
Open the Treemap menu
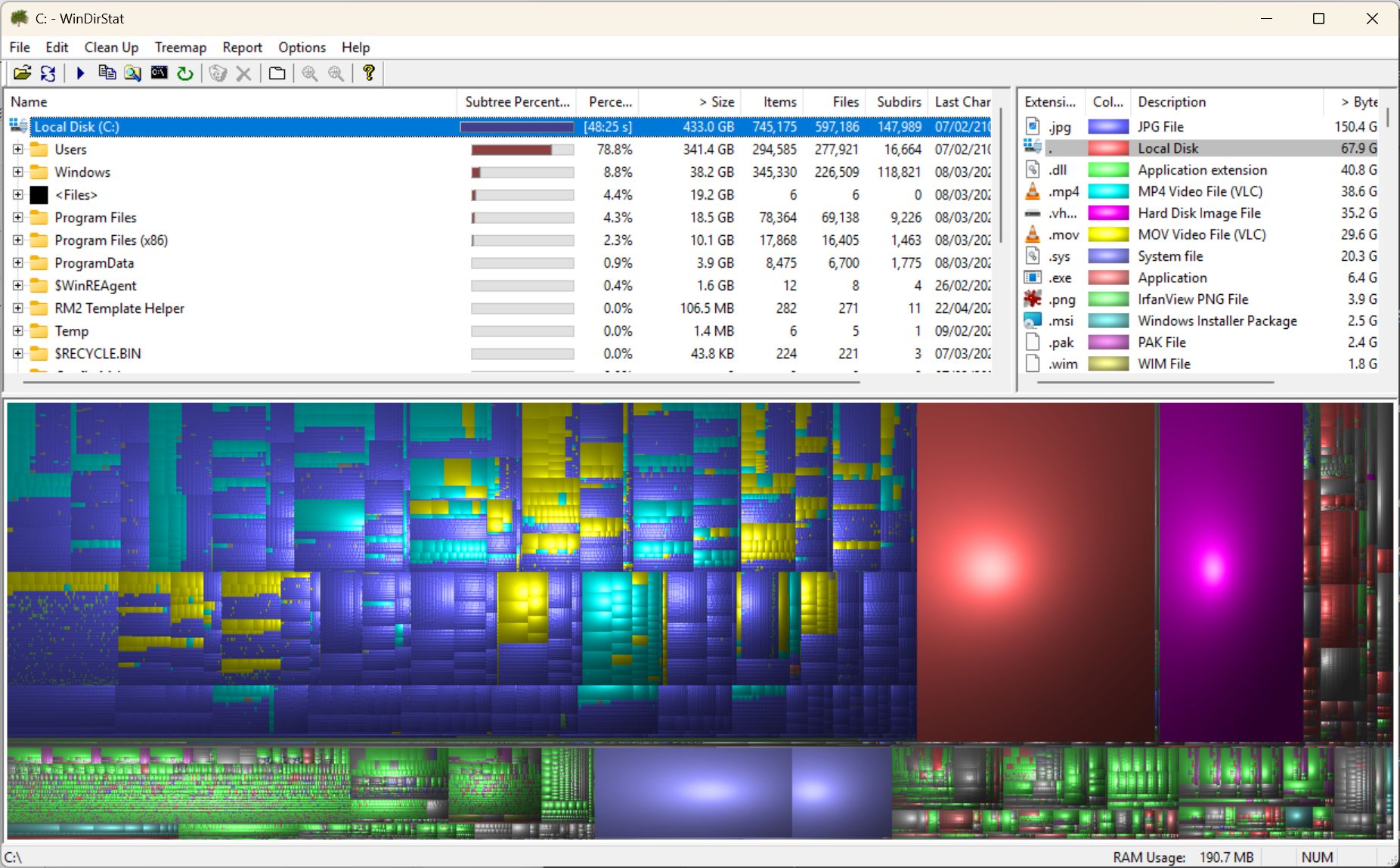coord(180,48)
